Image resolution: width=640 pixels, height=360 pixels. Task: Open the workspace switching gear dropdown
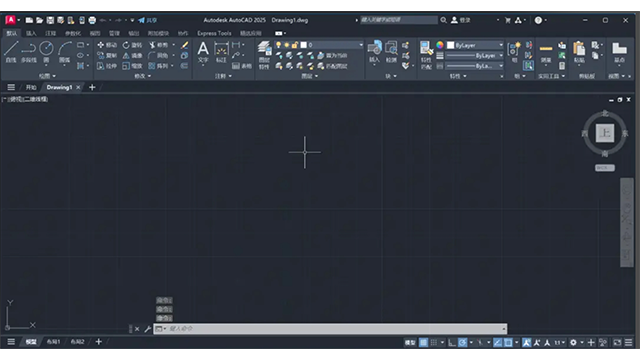(x=576, y=342)
